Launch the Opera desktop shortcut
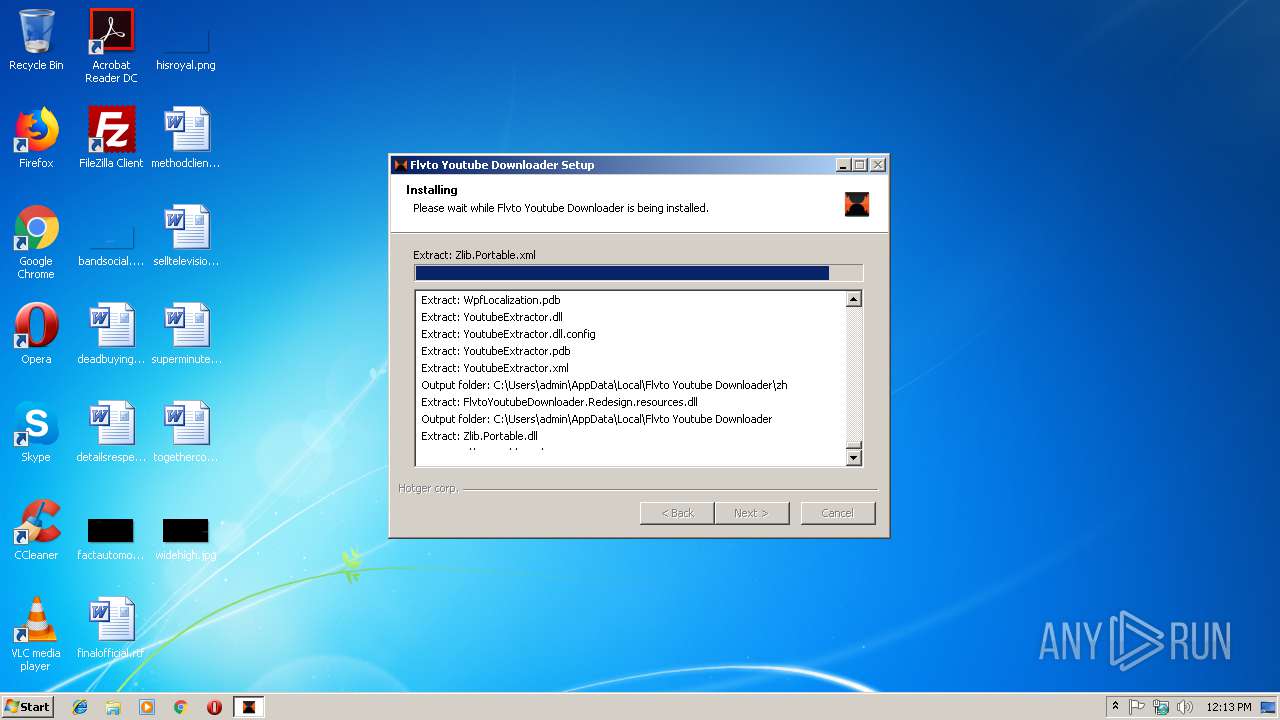Image resolution: width=1280 pixels, height=720 pixels. (x=36, y=334)
